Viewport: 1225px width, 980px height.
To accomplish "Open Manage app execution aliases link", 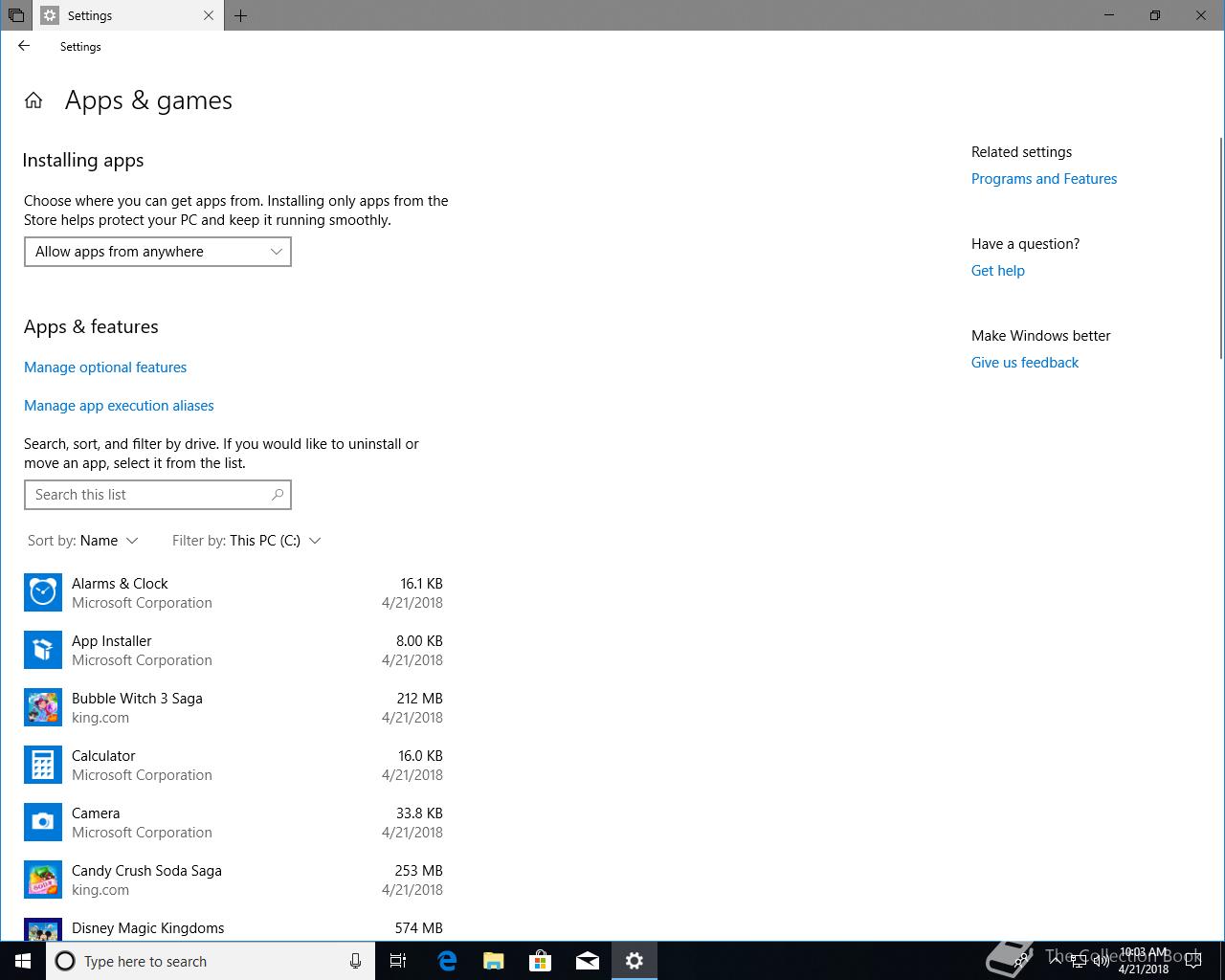I will [119, 406].
